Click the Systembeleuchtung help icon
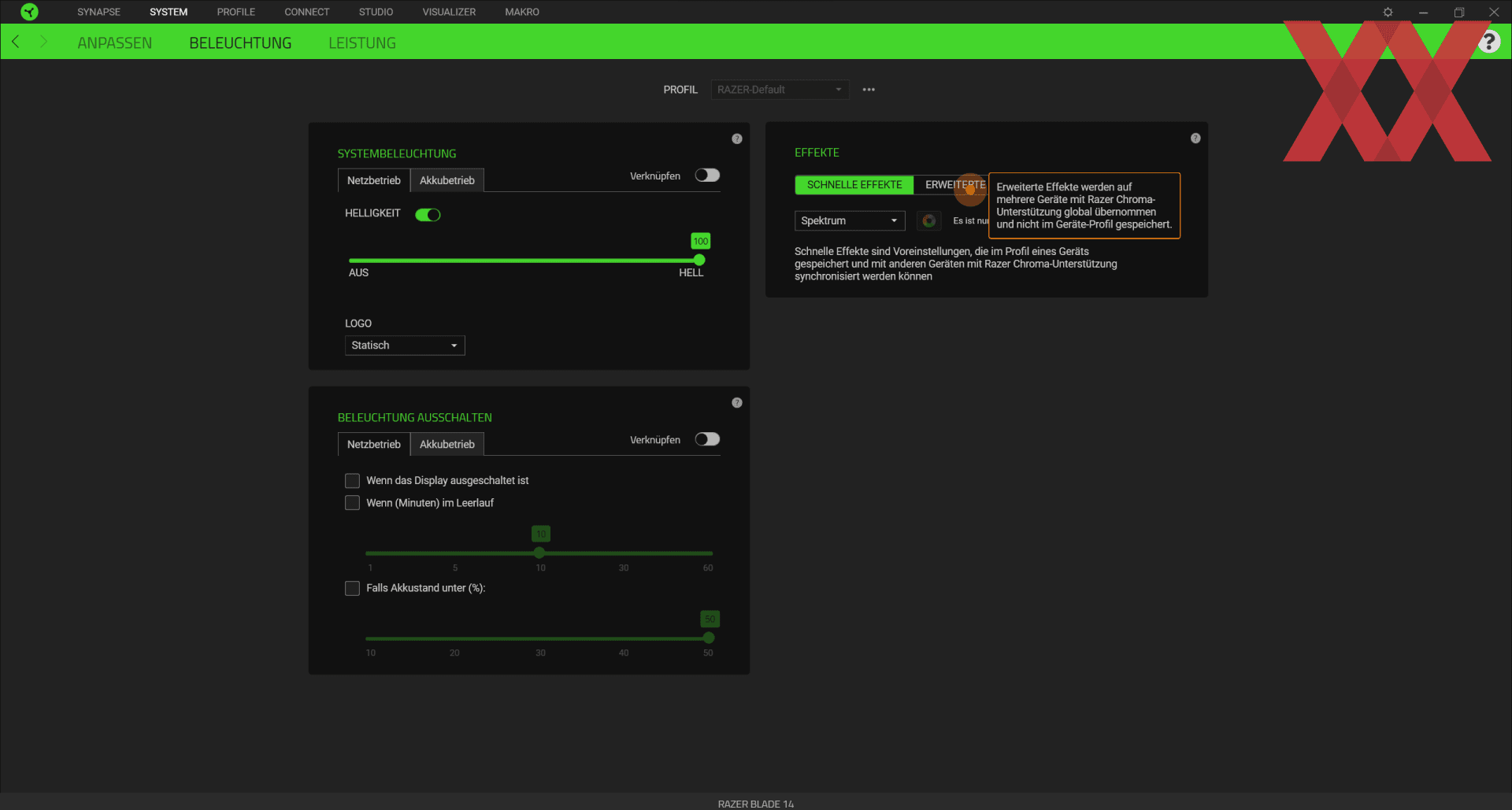Screen dimensions: 1512x810 point(737,139)
